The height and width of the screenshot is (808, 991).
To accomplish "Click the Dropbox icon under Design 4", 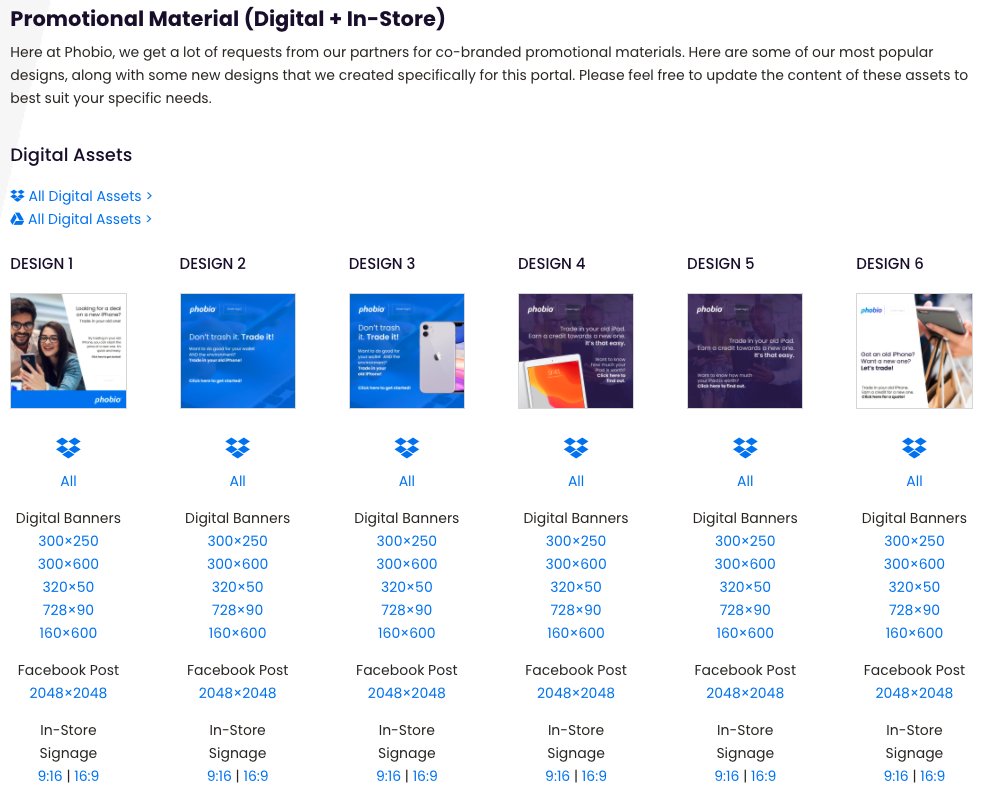I will [576, 448].
